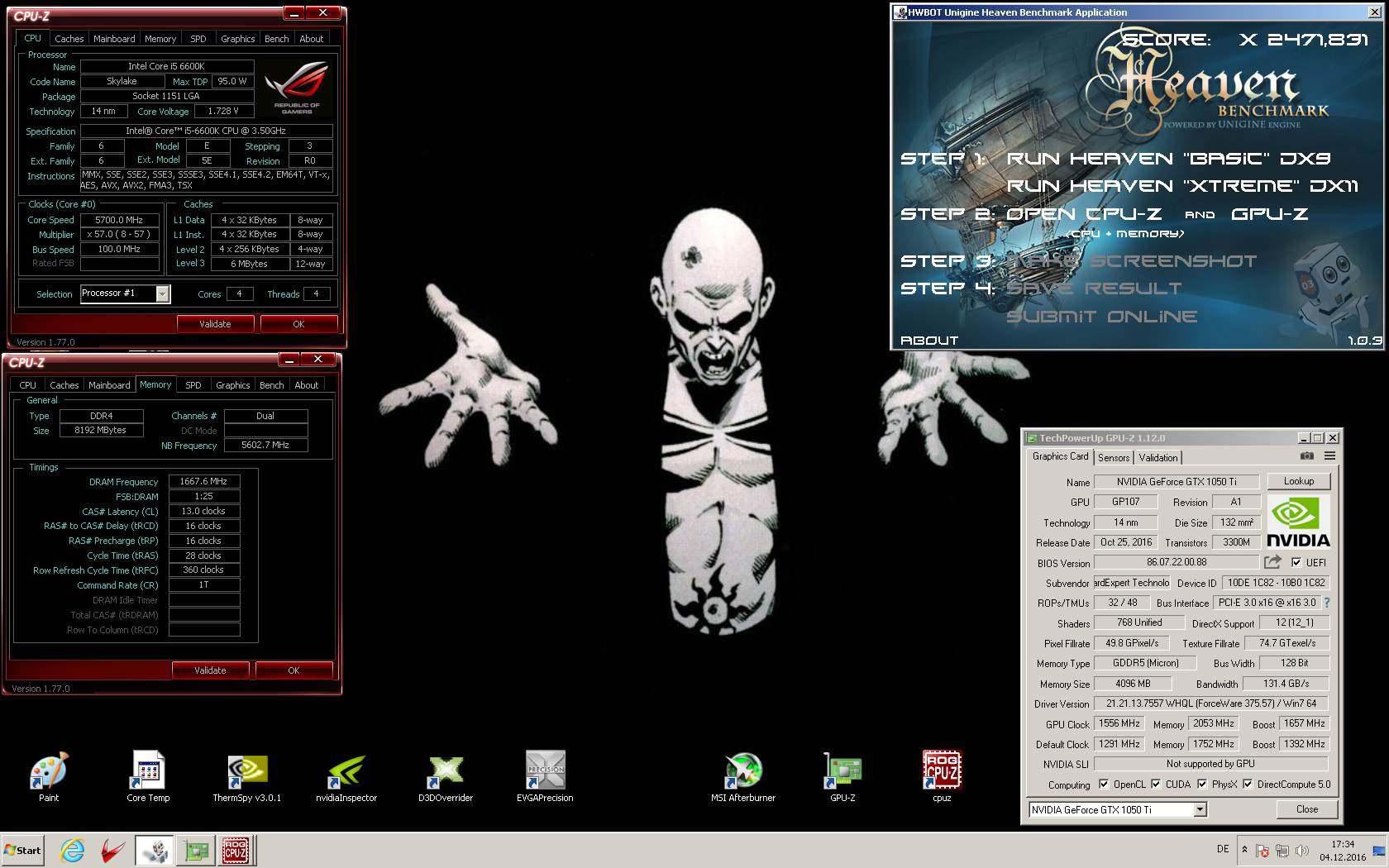Click the BIOS export share icon in GPU-Z
The width and height of the screenshot is (1389, 868).
[x=1272, y=562]
